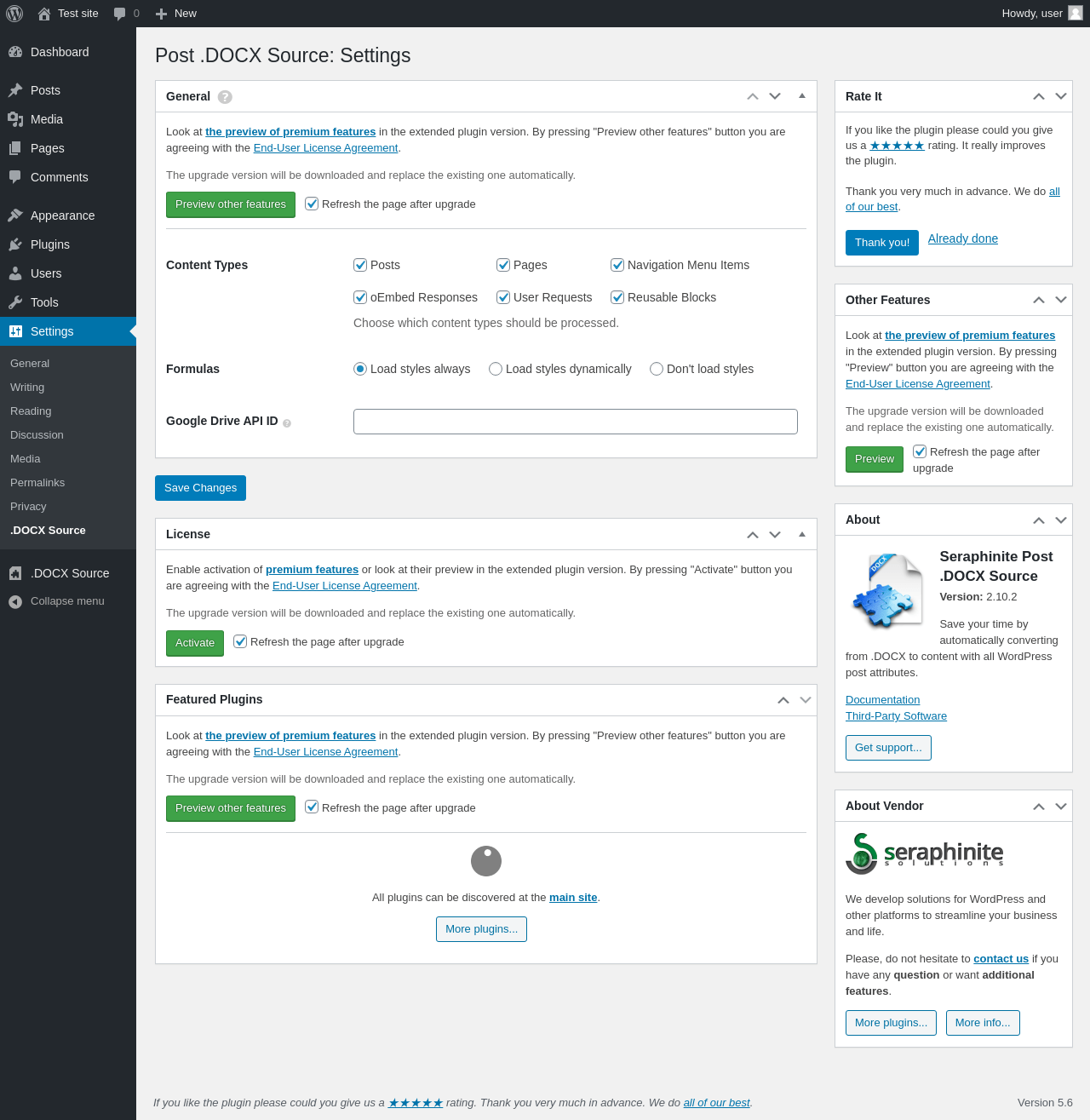The image size is (1090, 1120).
Task: Open the user avatar in admin bar
Action: [1076, 13]
